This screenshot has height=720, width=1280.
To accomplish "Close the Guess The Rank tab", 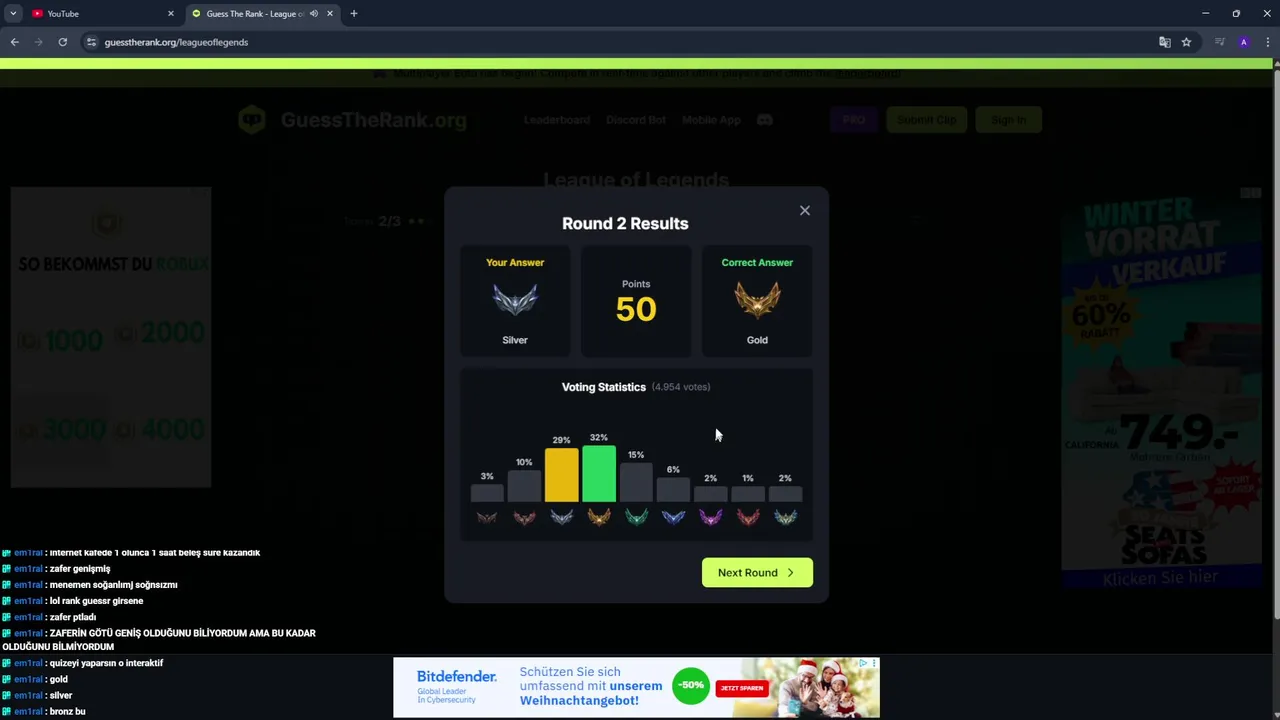I will tap(329, 14).
